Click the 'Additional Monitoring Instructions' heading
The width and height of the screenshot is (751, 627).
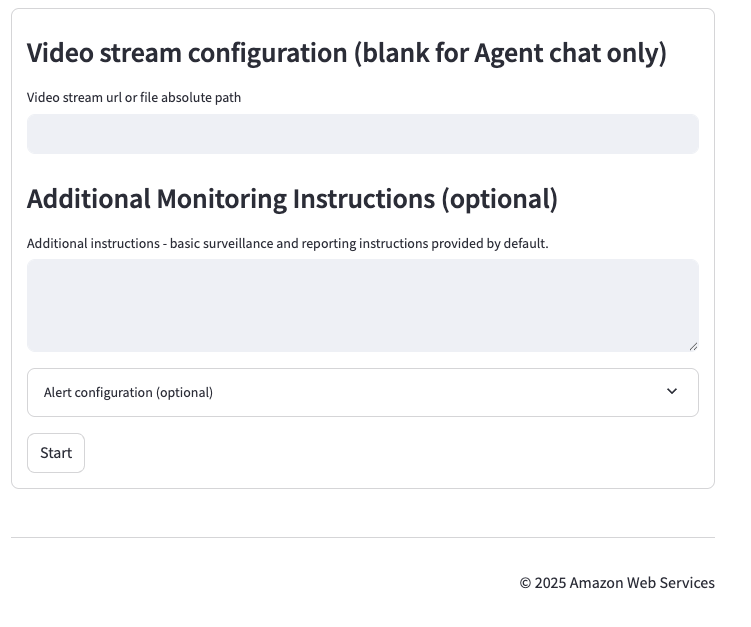pyautogui.click(x=230, y=199)
